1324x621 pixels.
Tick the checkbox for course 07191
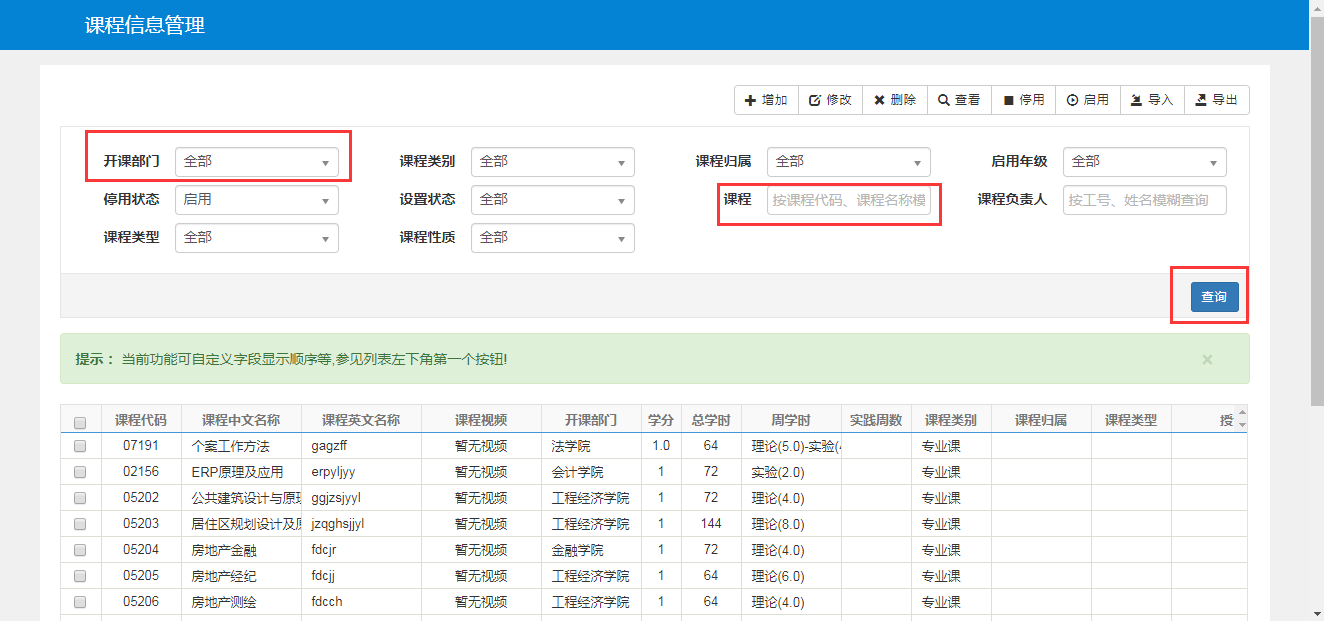pyautogui.click(x=80, y=446)
